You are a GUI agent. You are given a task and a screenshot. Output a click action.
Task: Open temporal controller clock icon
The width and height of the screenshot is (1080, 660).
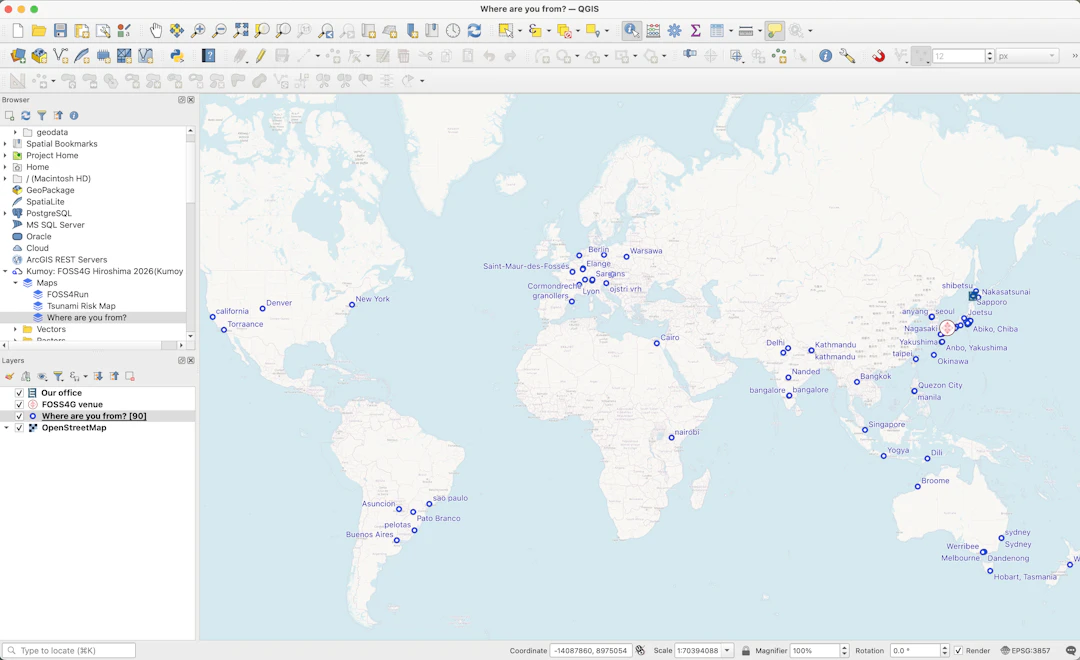pyautogui.click(x=453, y=30)
